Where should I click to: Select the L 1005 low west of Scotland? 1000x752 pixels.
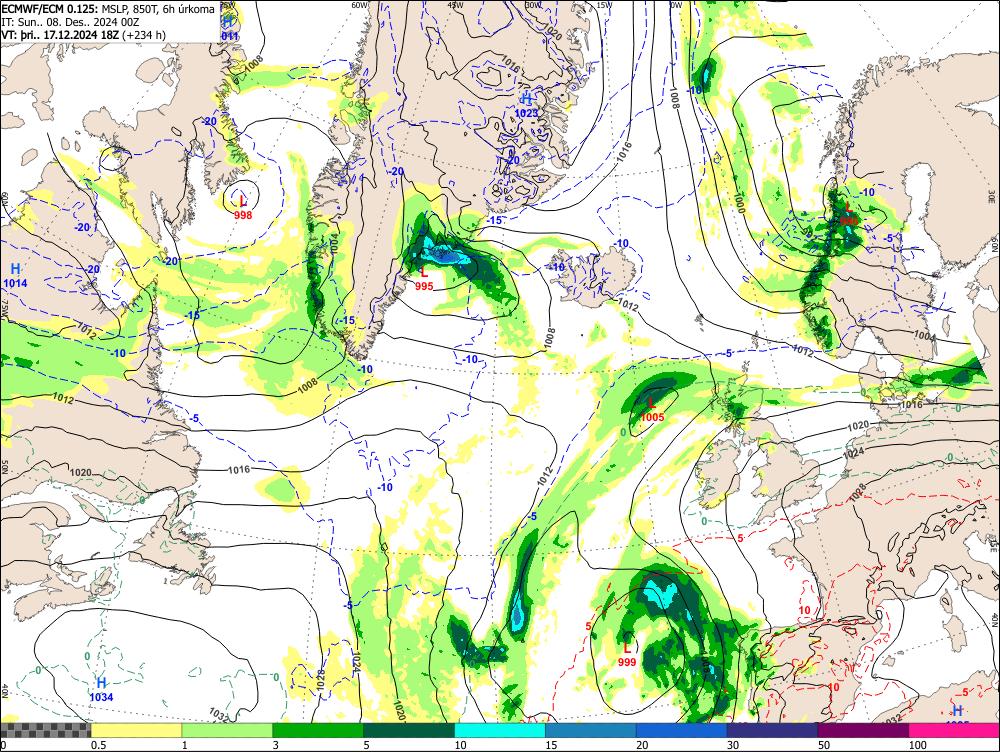(652, 410)
